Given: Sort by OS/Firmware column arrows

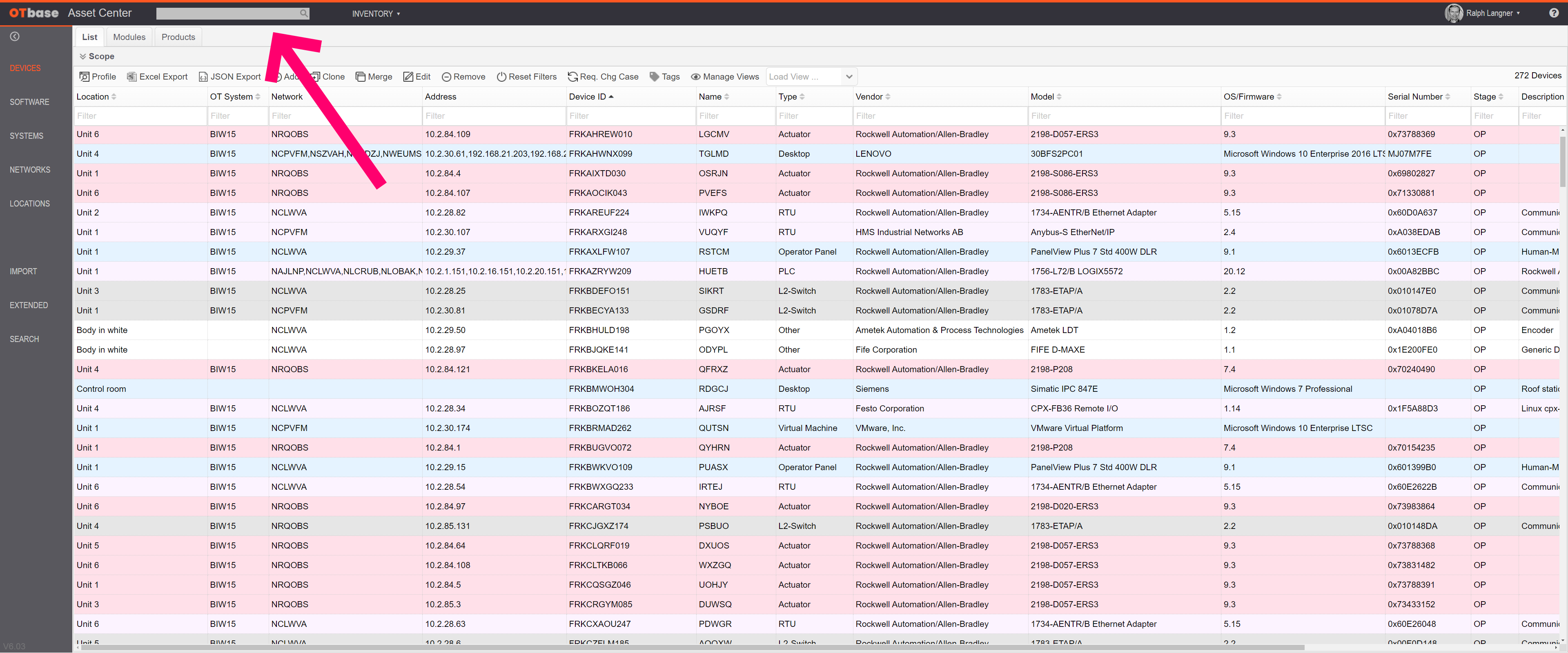Looking at the screenshot, I should coord(1279,97).
